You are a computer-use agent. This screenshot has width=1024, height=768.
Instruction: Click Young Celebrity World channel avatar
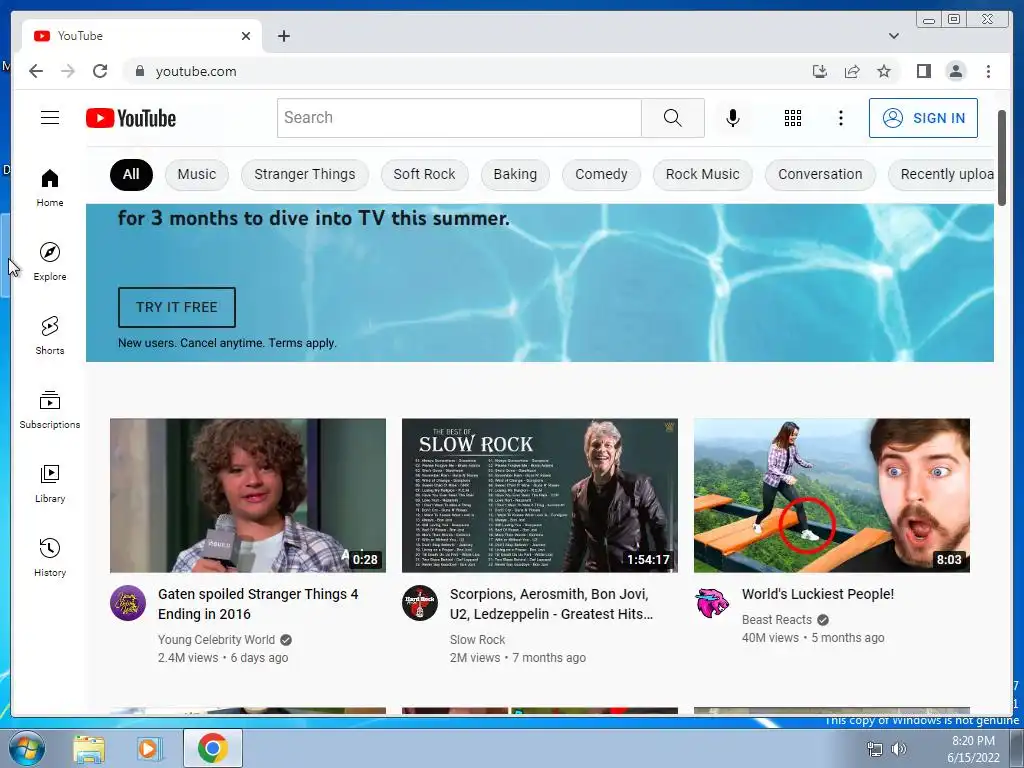(128, 603)
